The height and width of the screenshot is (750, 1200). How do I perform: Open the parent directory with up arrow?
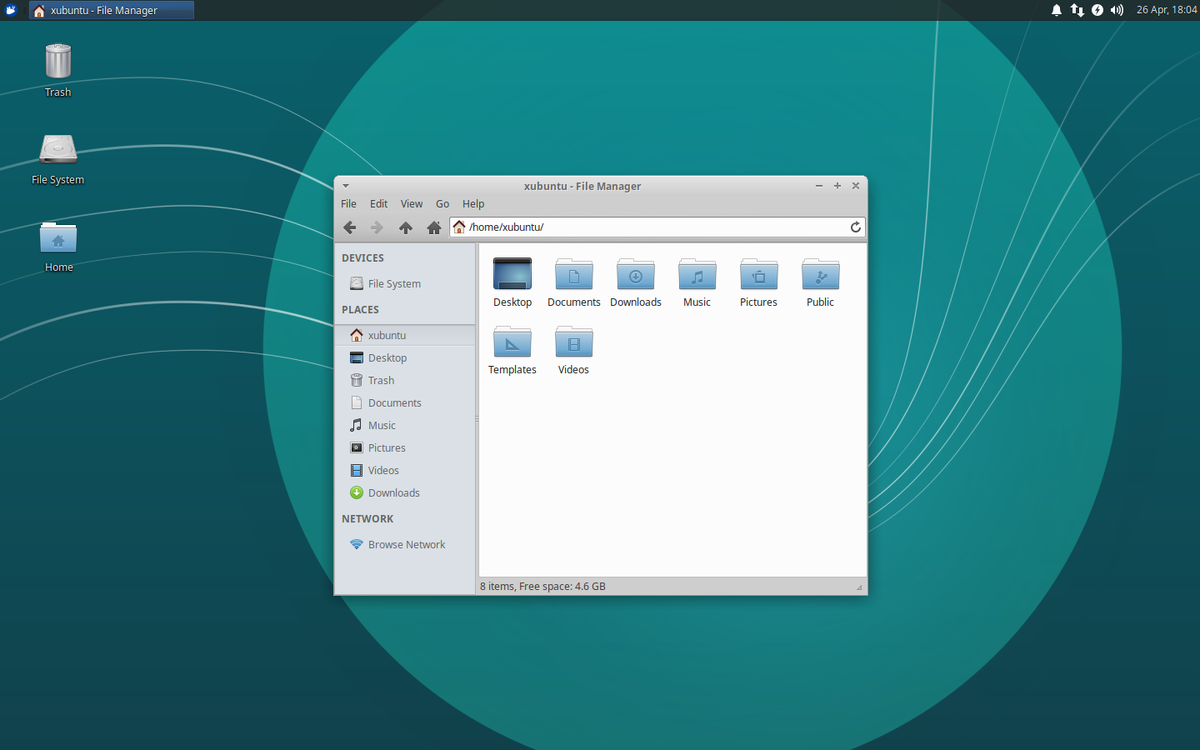pos(405,227)
